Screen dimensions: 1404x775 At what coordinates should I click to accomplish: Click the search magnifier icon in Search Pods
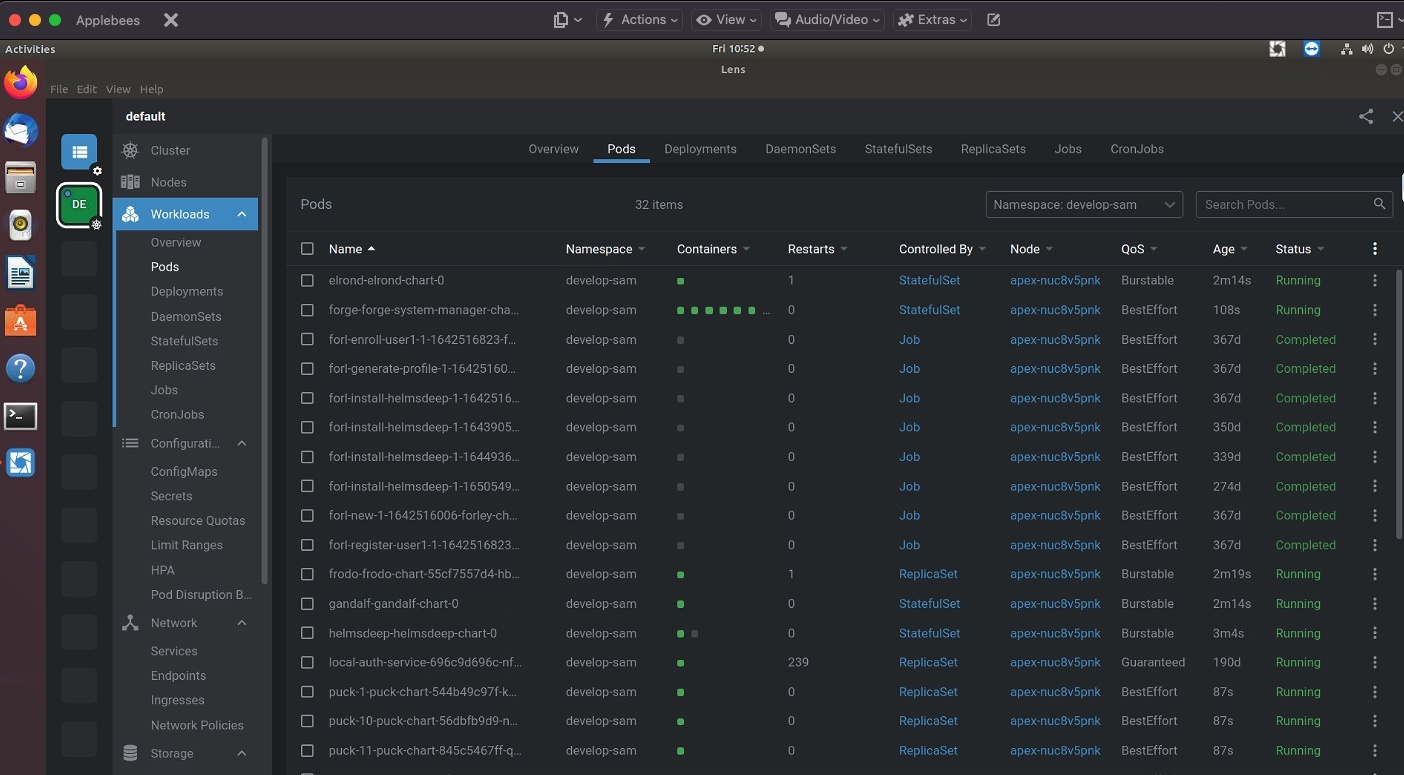(1379, 204)
